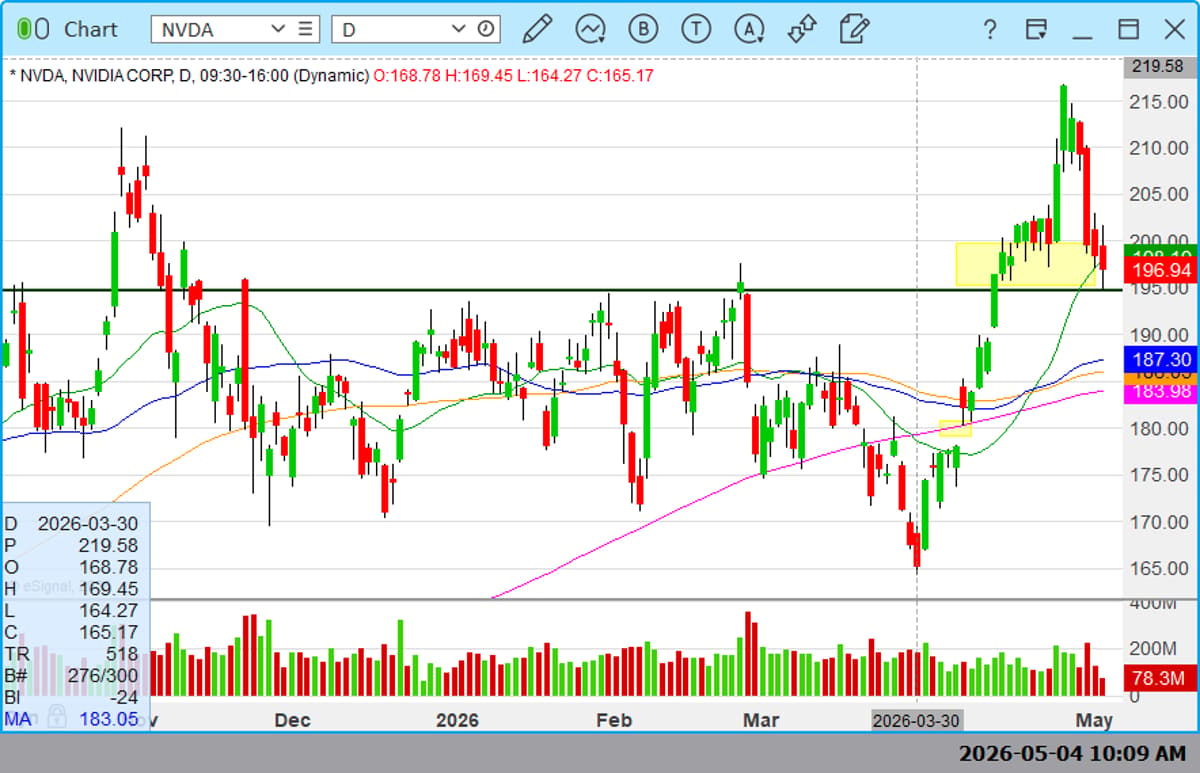
Task: Click the circled T toolbar icon
Action: [696, 28]
